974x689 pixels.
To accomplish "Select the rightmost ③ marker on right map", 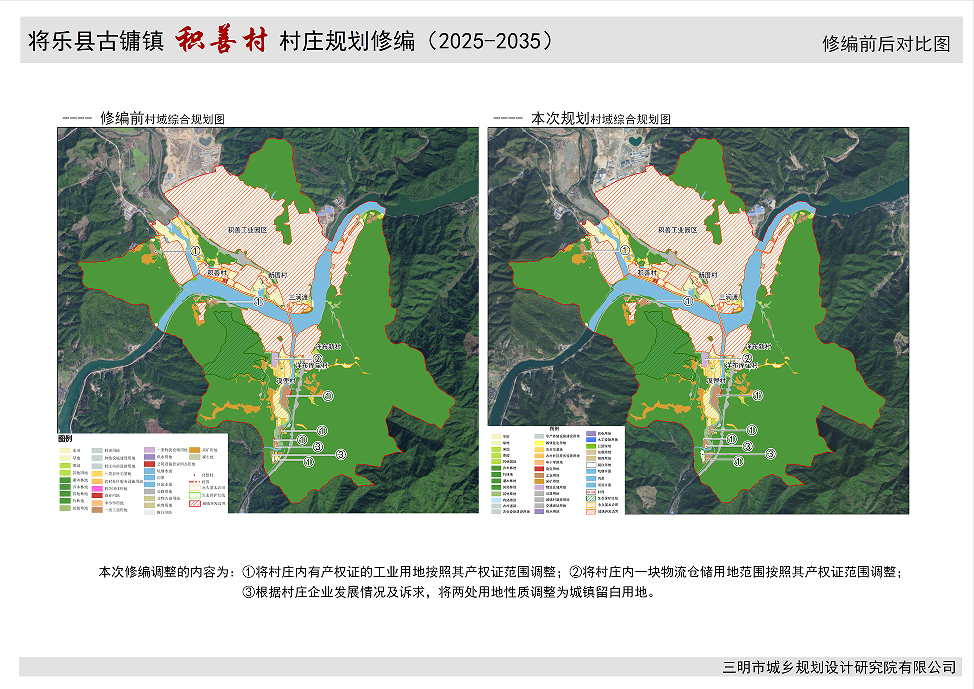I will coord(772,453).
